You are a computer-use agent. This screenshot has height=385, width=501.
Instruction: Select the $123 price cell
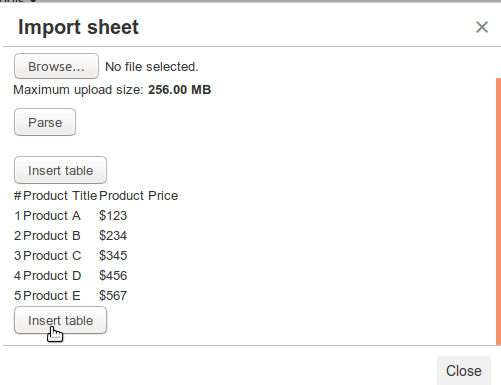[113, 216]
